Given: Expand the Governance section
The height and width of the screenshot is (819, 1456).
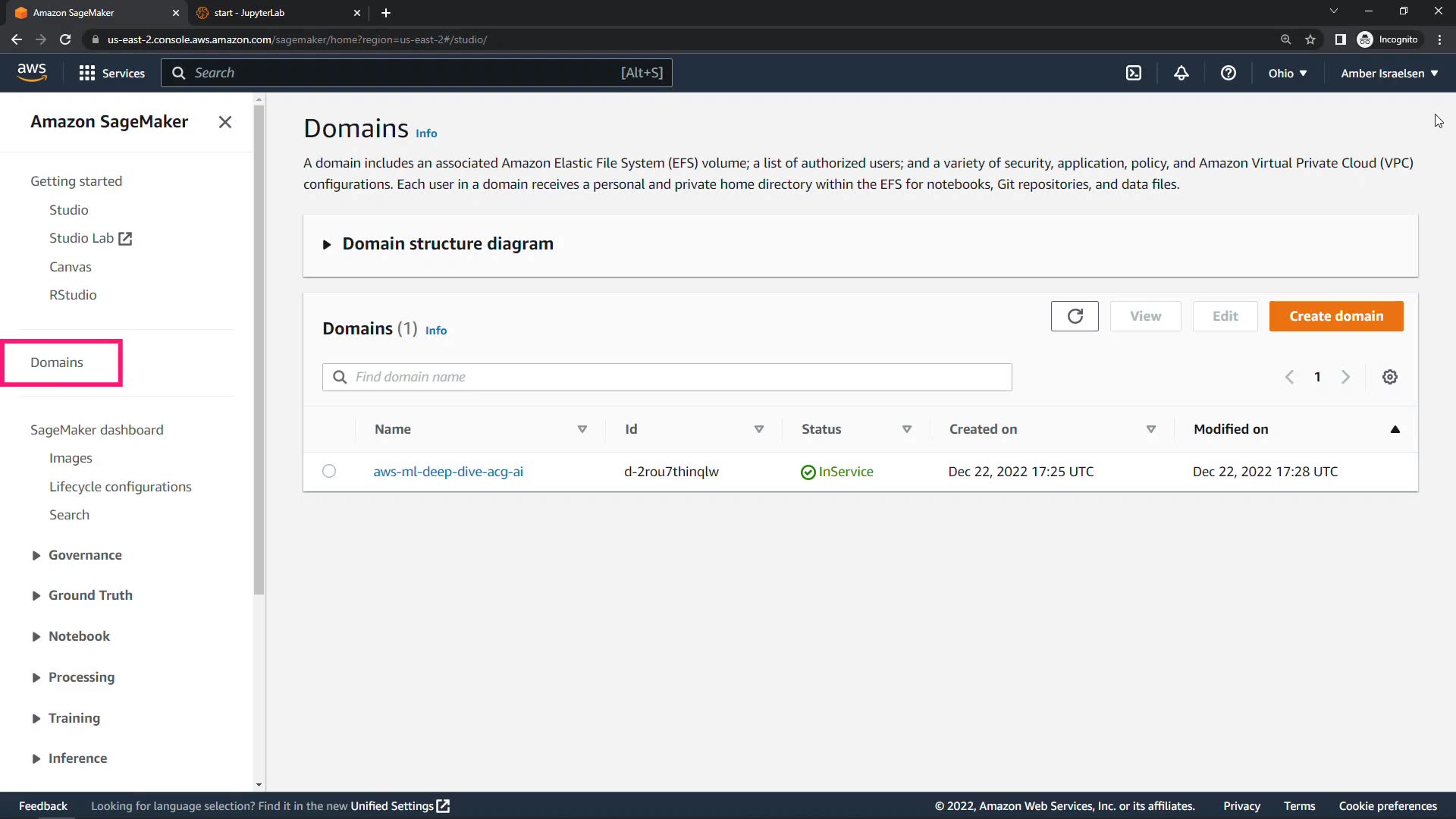Looking at the screenshot, I should point(84,555).
